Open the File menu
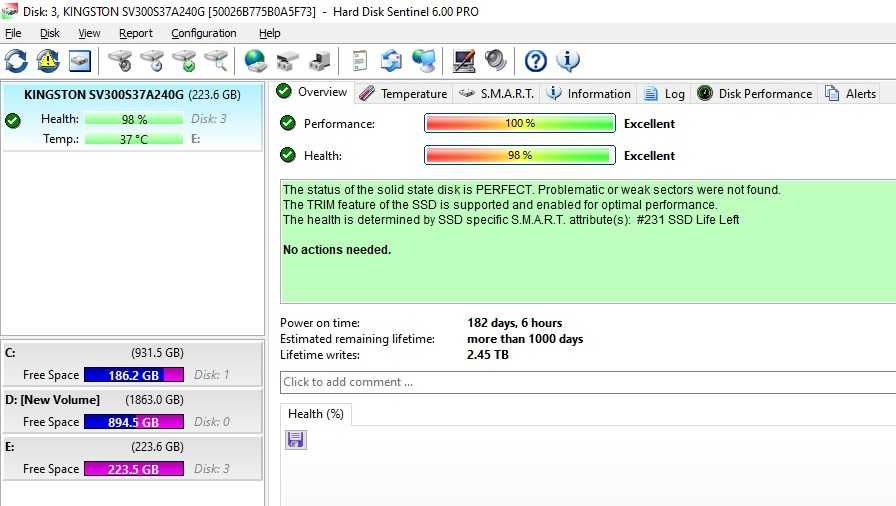 pyautogui.click(x=13, y=33)
